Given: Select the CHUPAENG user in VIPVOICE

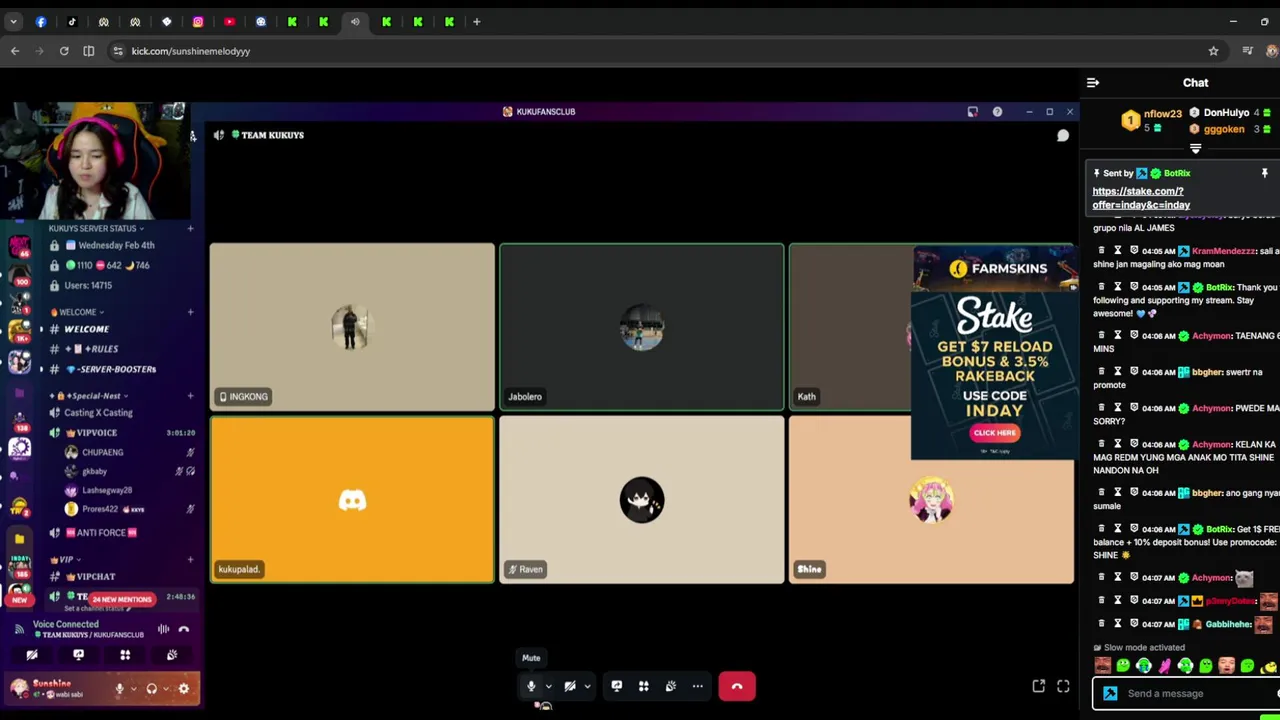Looking at the screenshot, I should click(102, 452).
